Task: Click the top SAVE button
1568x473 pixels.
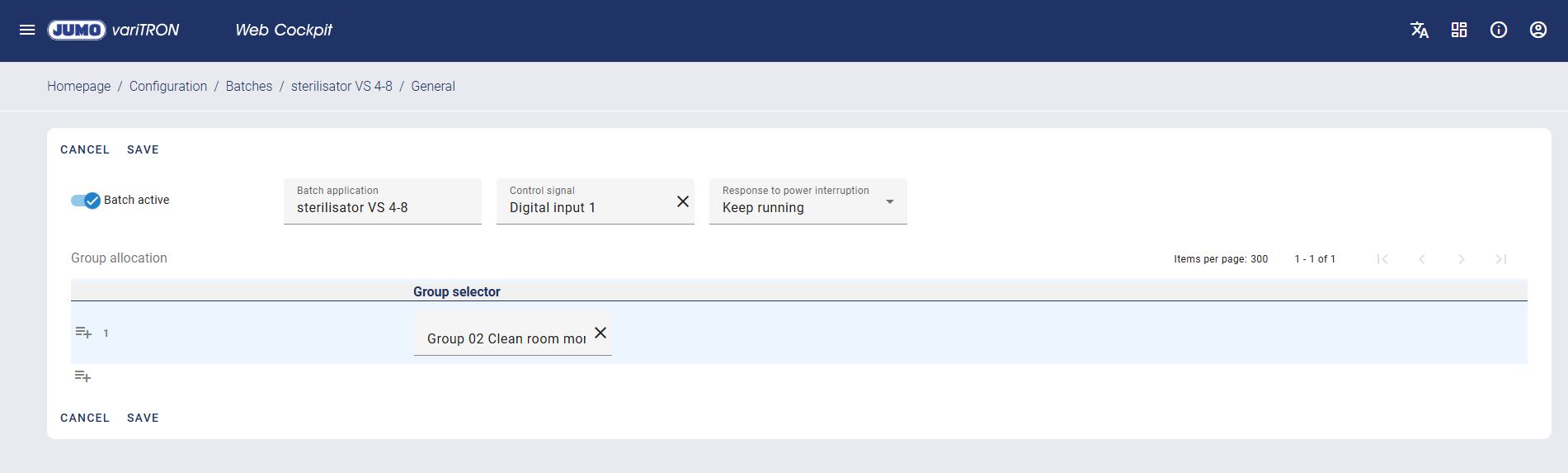Action: tap(143, 149)
